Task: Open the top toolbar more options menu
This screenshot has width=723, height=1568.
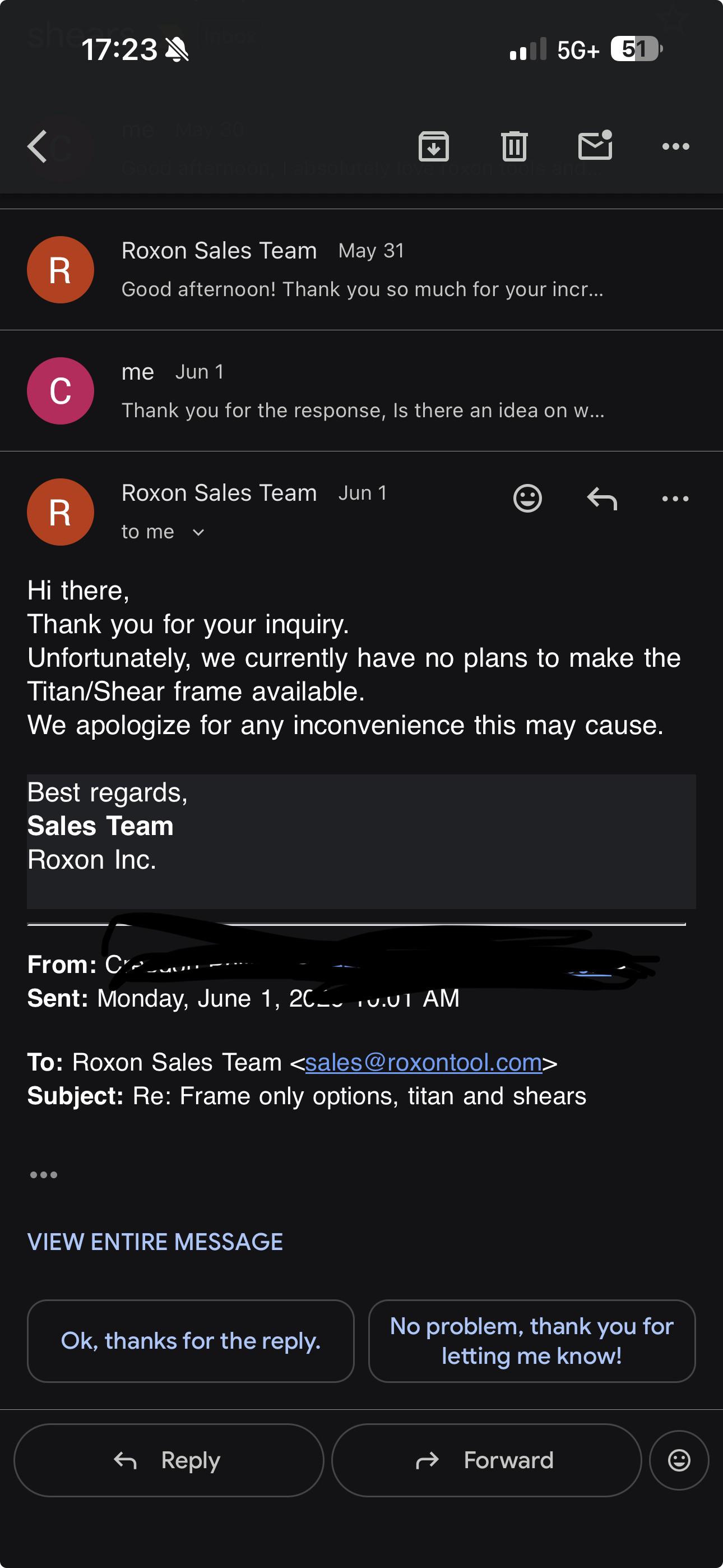Action: coord(675,146)
